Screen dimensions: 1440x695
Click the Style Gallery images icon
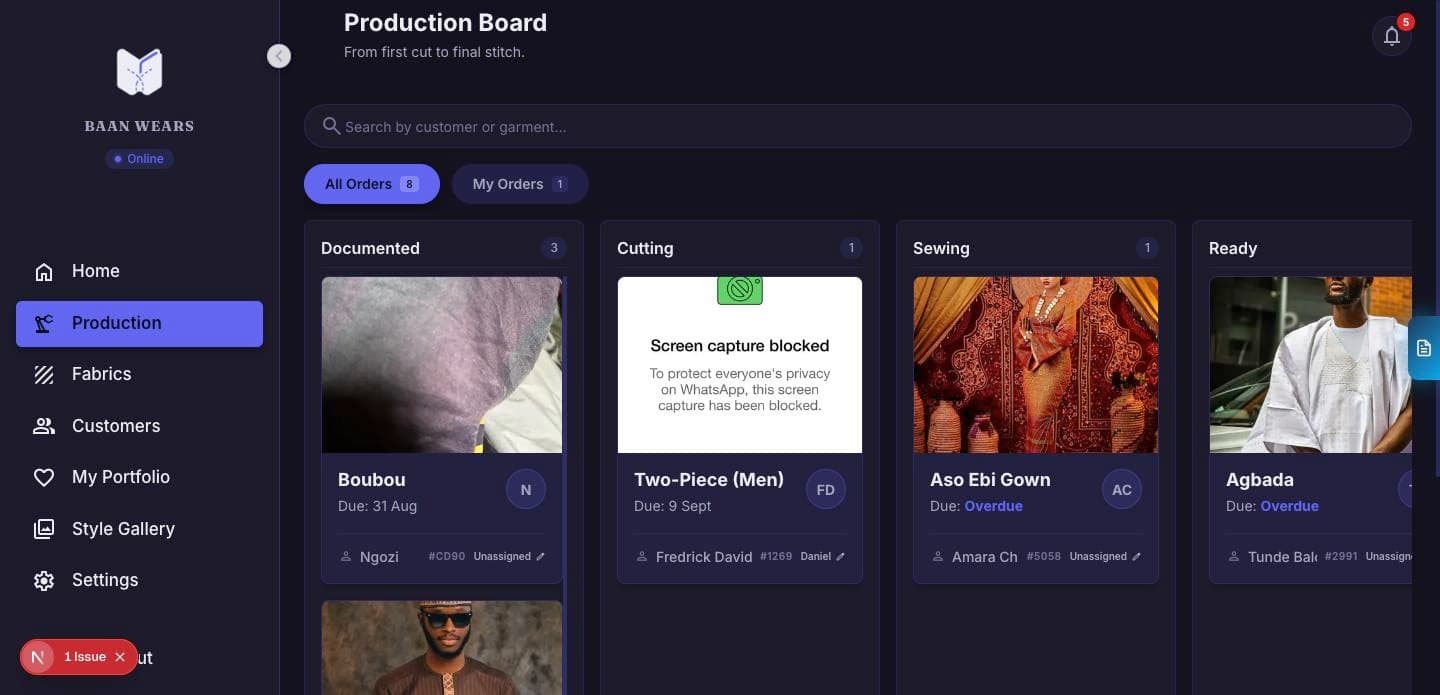44,529
